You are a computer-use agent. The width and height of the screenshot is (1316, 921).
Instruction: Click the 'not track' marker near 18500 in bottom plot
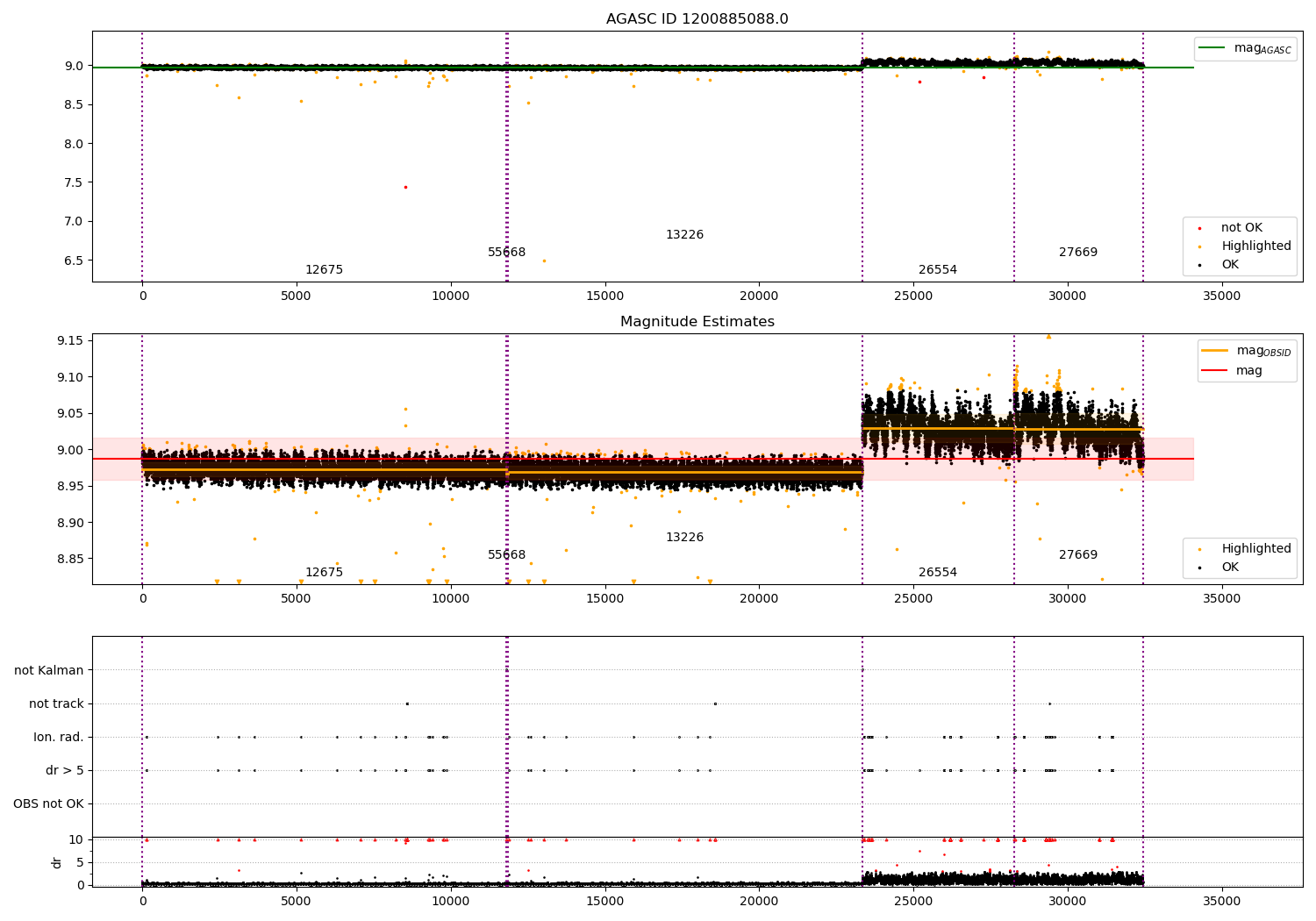click(715, 703)
